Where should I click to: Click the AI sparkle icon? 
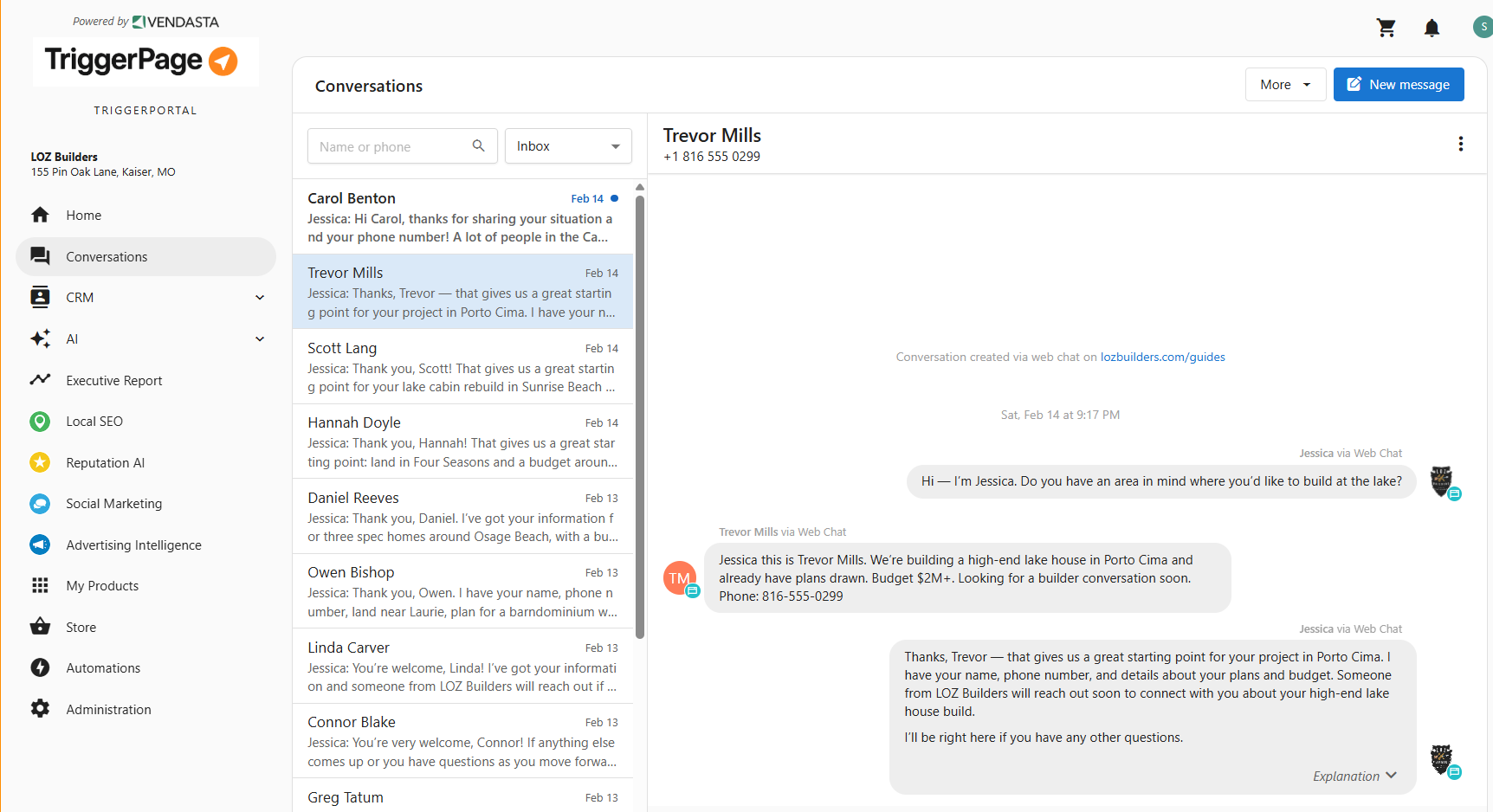point(40,338)
